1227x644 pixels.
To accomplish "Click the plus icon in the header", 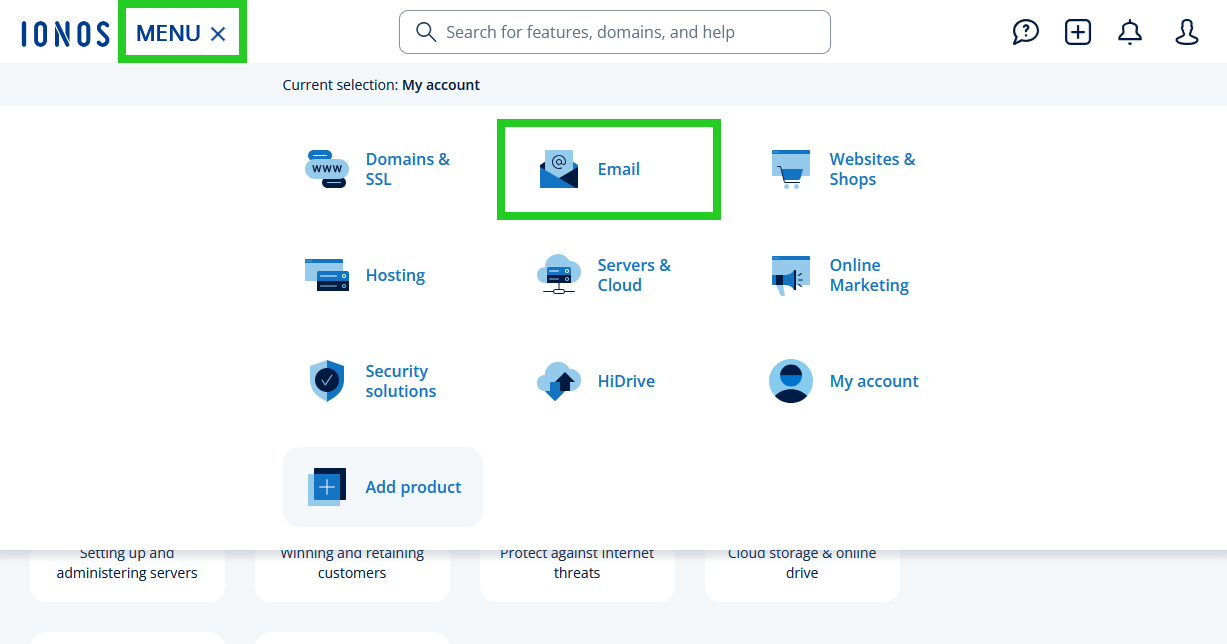I will (1077, 32).
